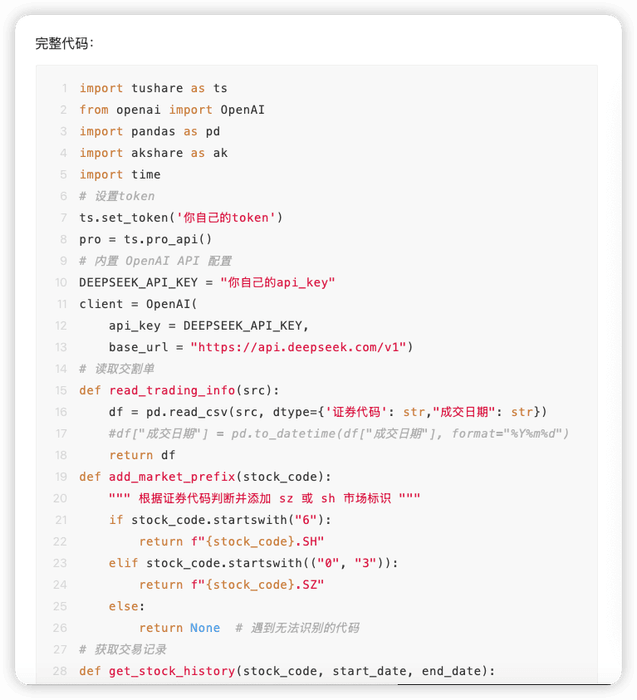Click the "def get_stock_history" function line

286,670
